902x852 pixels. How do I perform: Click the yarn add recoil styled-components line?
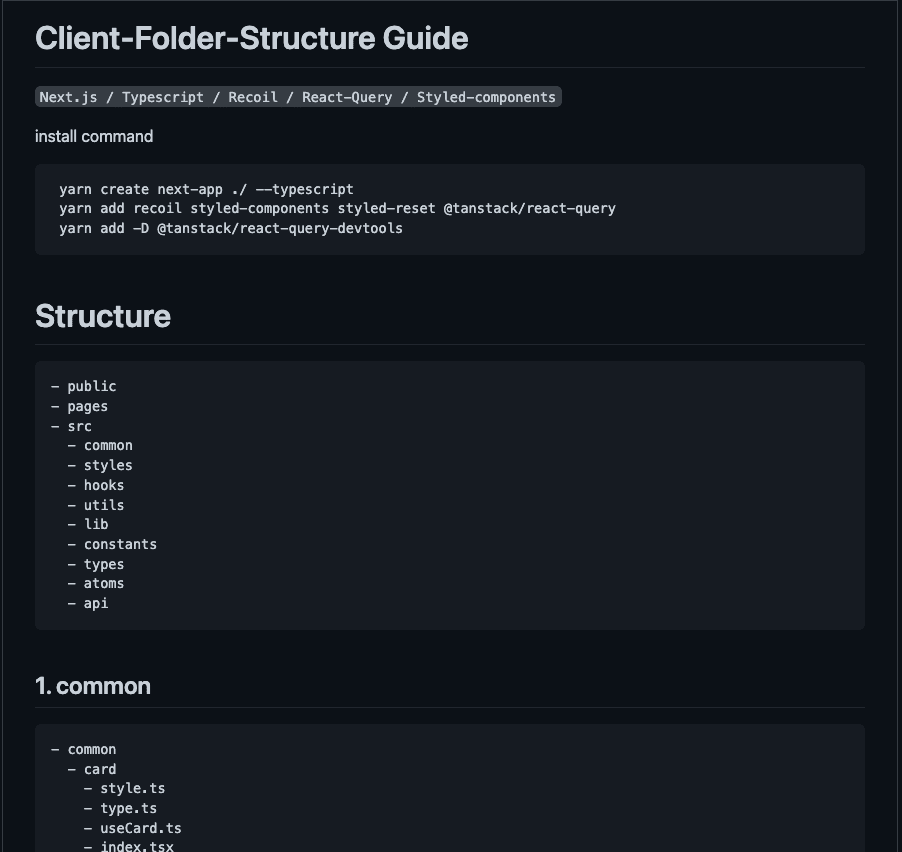[x=337, y=209]
